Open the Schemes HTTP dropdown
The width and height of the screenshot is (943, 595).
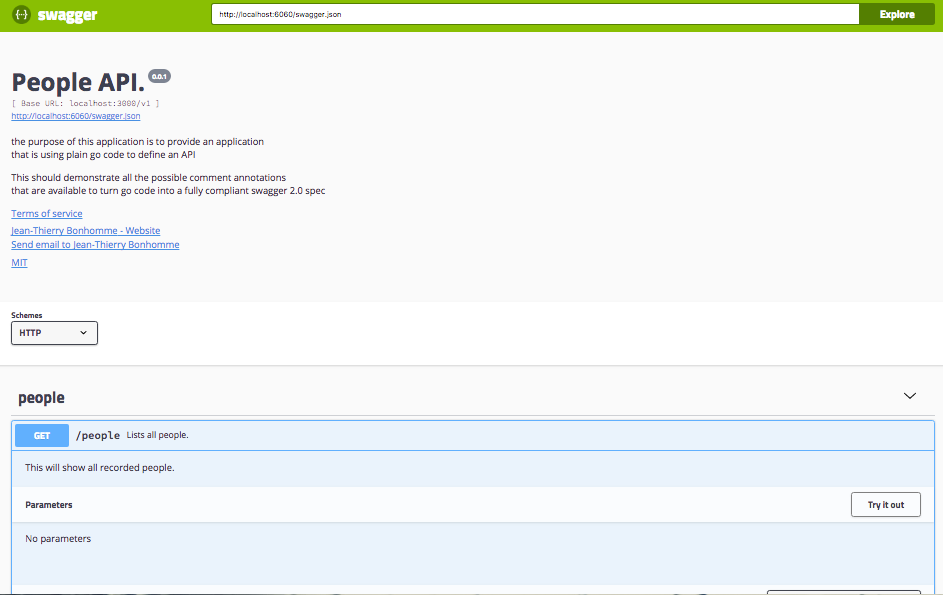click(54, 333)
